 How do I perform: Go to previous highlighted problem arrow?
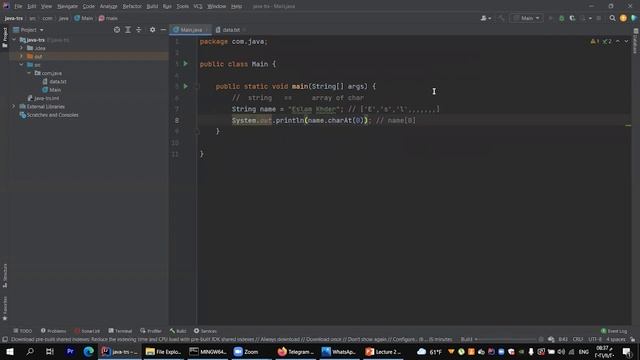pyautogui.click(x=618, y=41)
